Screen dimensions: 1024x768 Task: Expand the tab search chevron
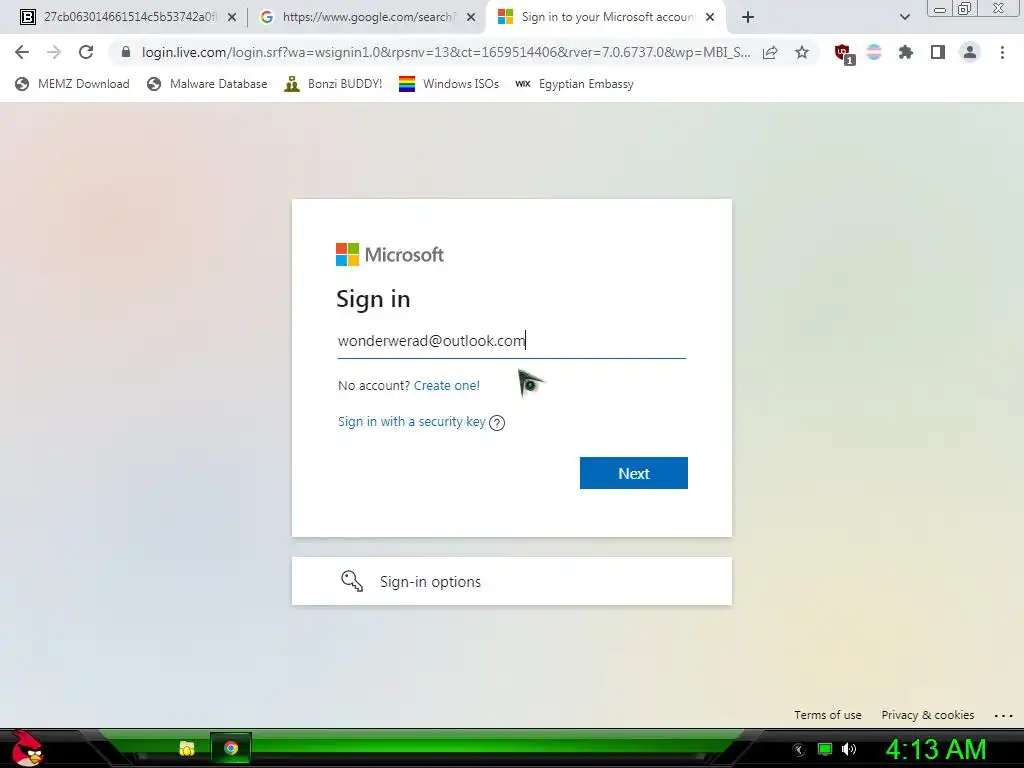[904, 17]
